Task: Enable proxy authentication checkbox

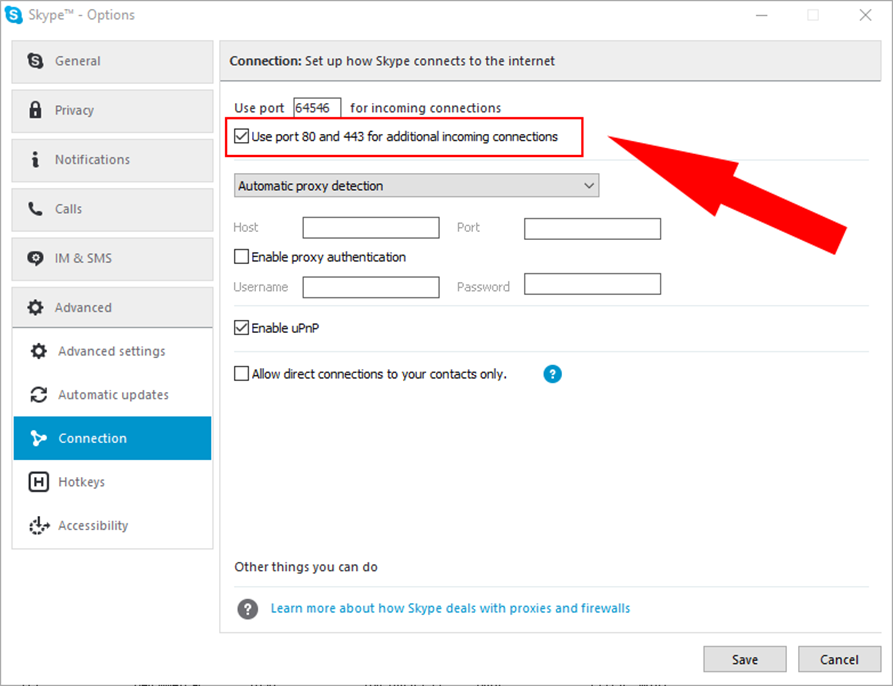Action: 241,257
